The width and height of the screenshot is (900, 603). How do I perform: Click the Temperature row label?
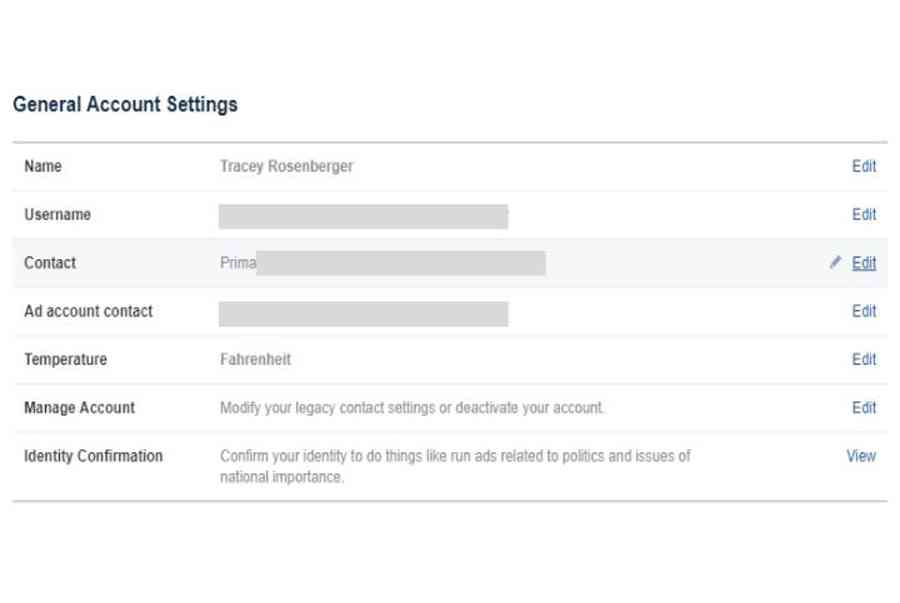[65, 359]
